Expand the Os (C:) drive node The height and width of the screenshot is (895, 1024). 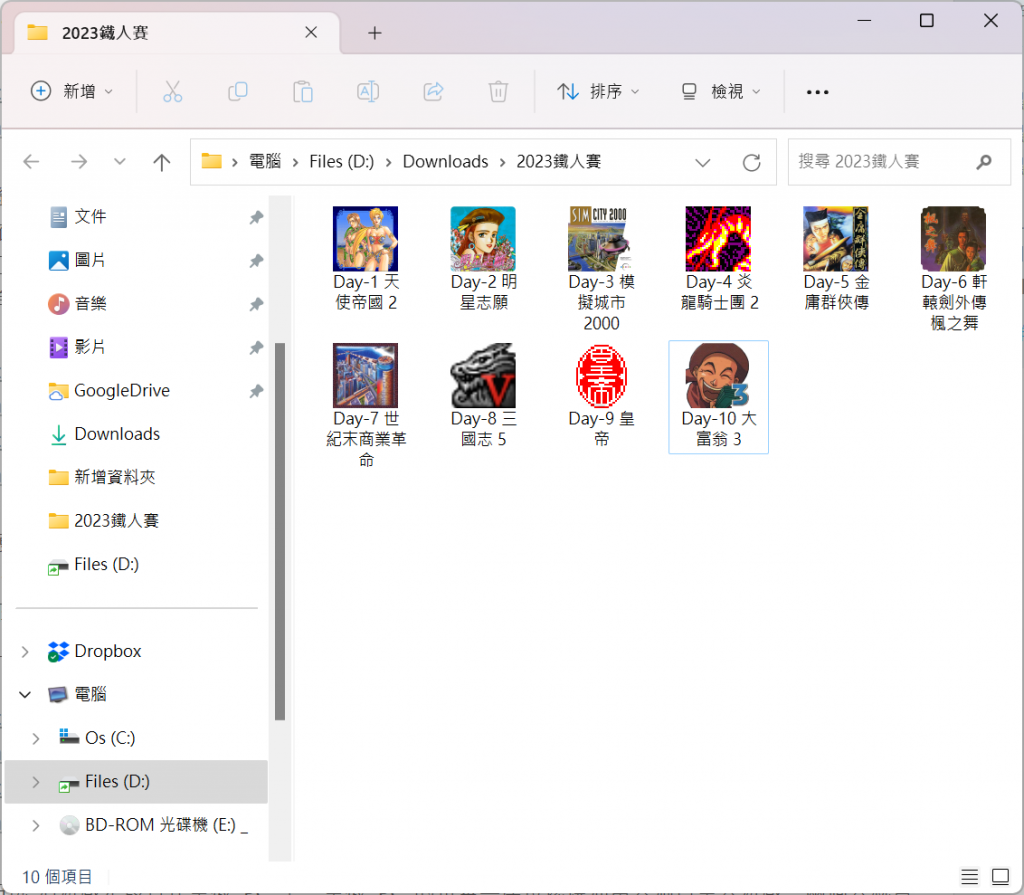36,738
